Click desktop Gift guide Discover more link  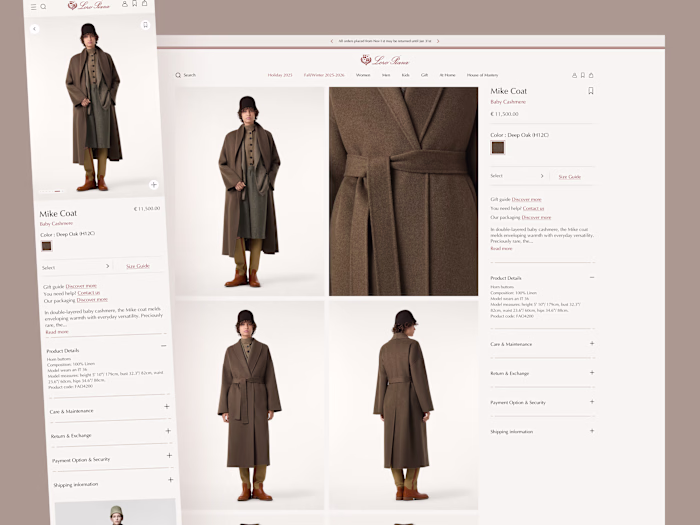(x=526, y=200)
